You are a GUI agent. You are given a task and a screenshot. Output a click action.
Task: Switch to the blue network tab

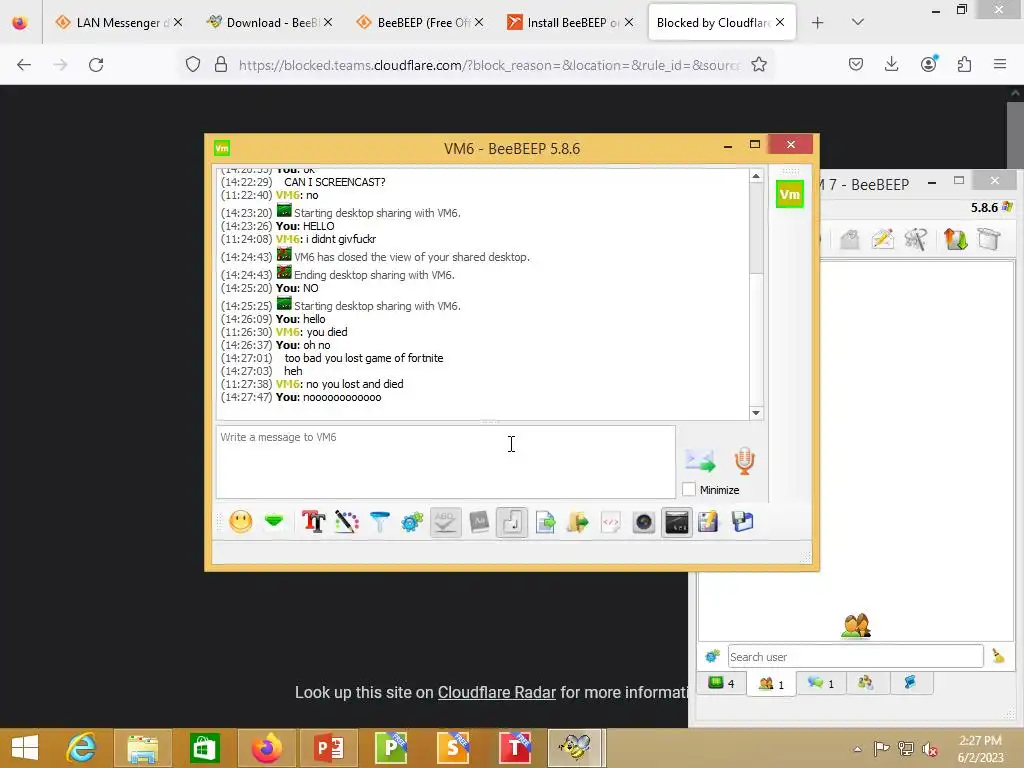[x=910, y=683]
